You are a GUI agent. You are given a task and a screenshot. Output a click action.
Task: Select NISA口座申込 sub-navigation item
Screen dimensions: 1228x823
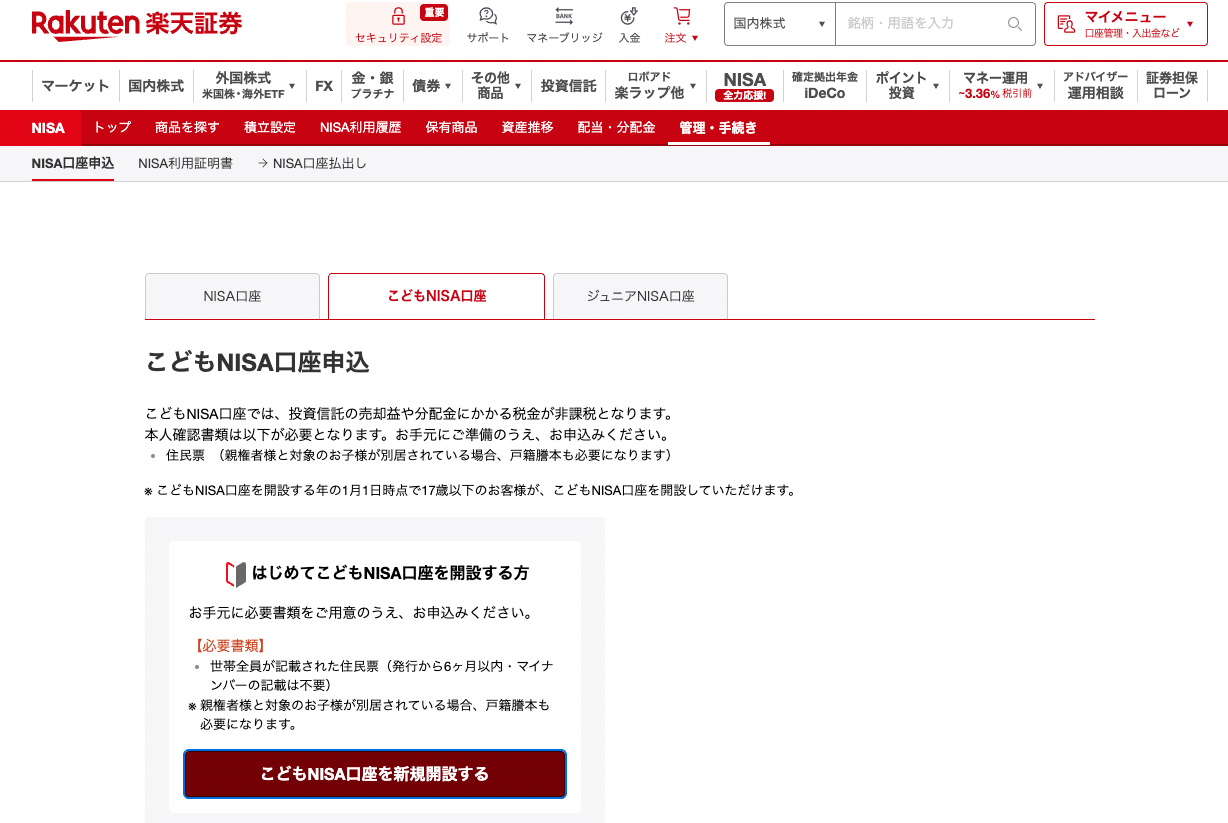(73, 163)
